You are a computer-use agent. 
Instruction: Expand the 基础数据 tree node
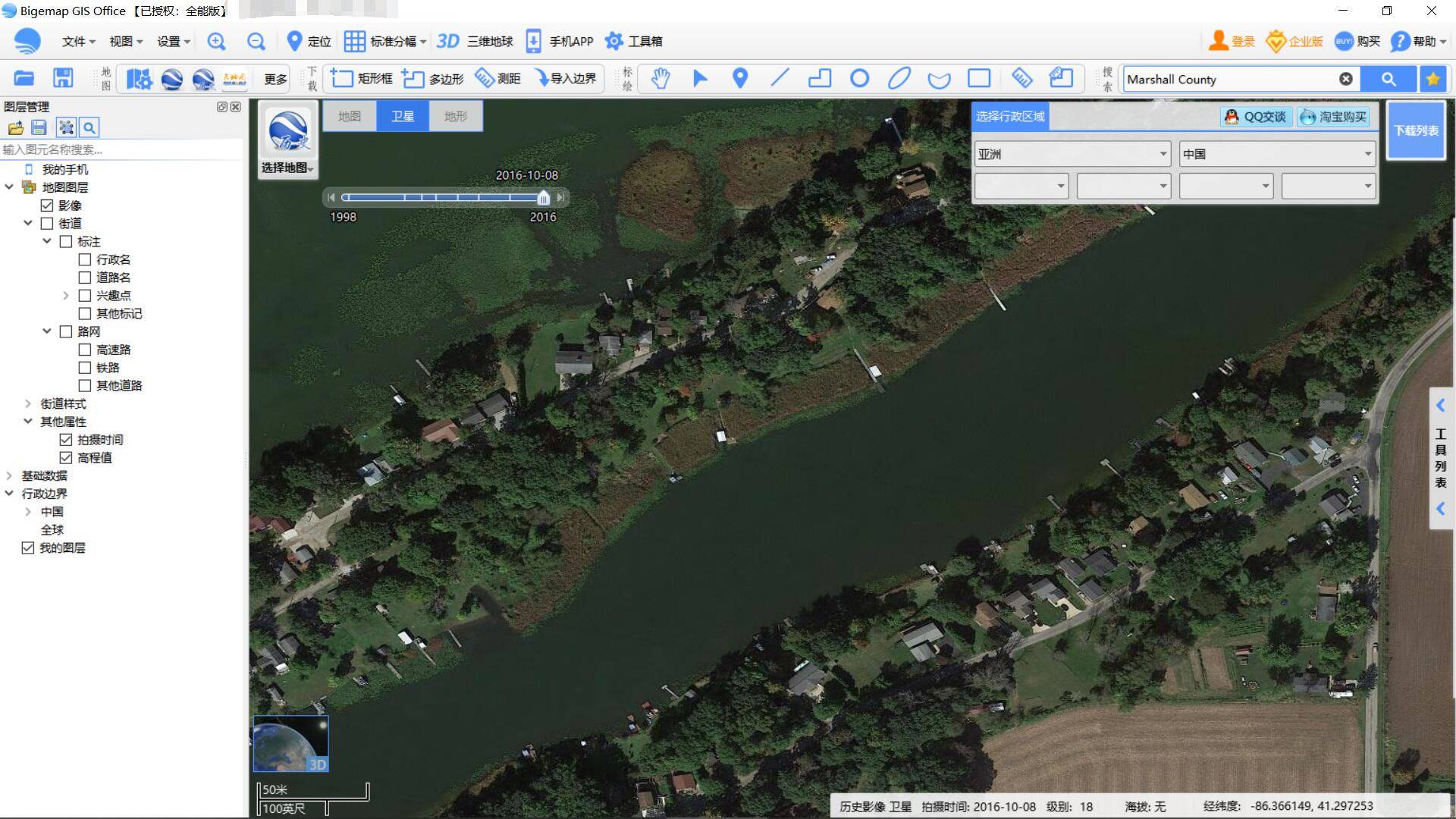(9, 475)
